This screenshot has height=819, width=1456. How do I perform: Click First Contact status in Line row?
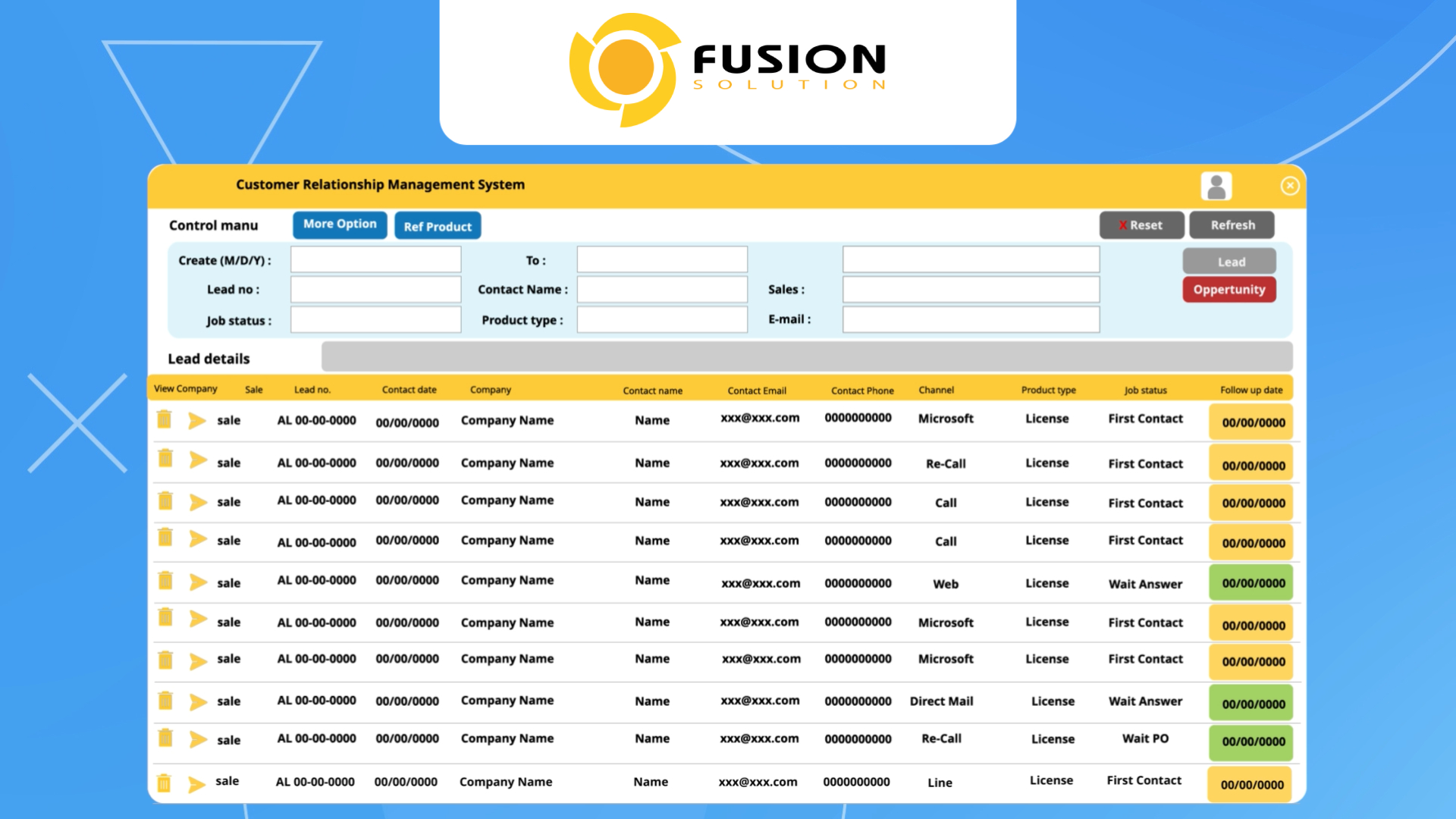[1144, 780]
